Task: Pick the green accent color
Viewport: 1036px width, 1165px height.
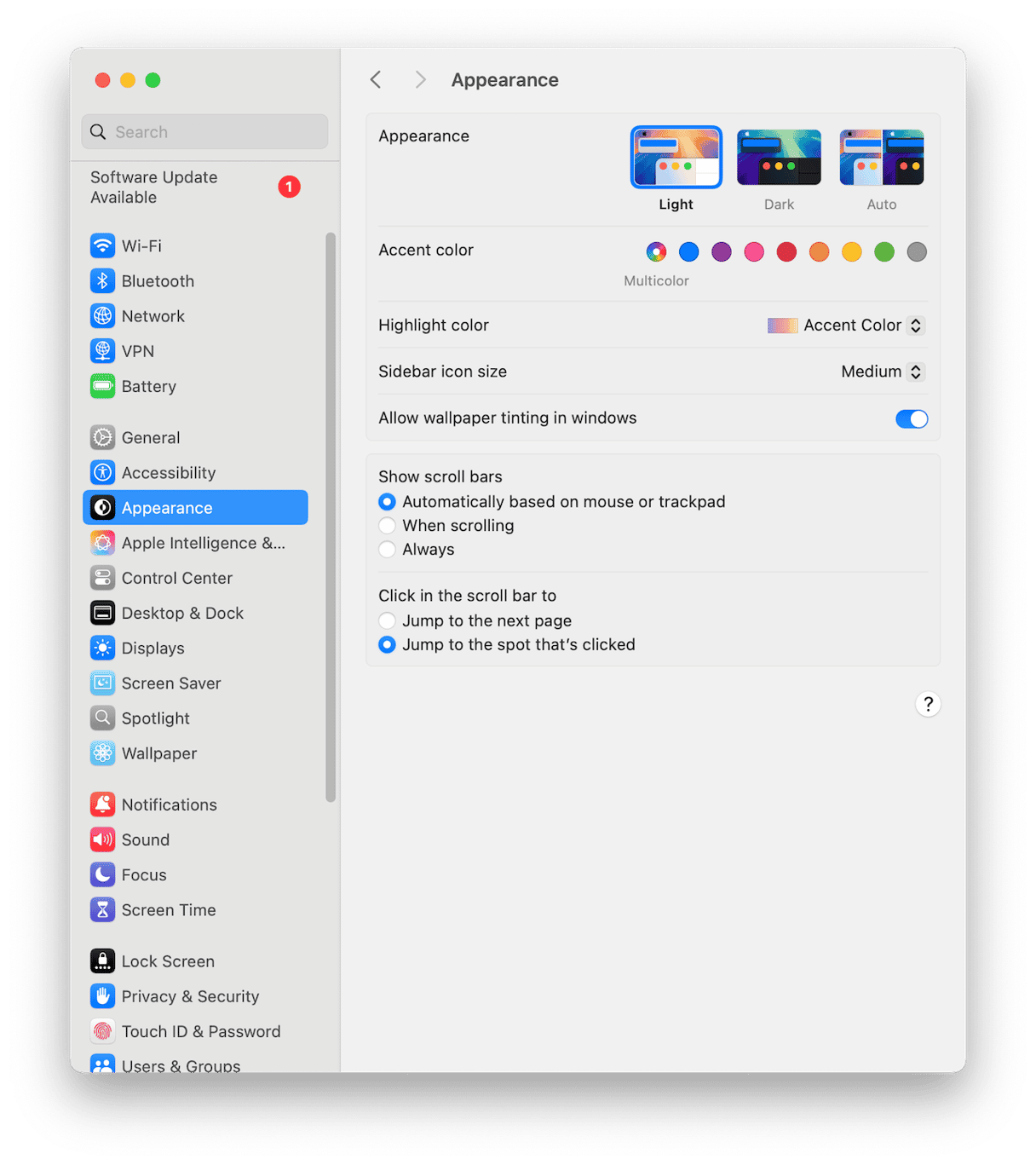Action: (x=884, y=251)
